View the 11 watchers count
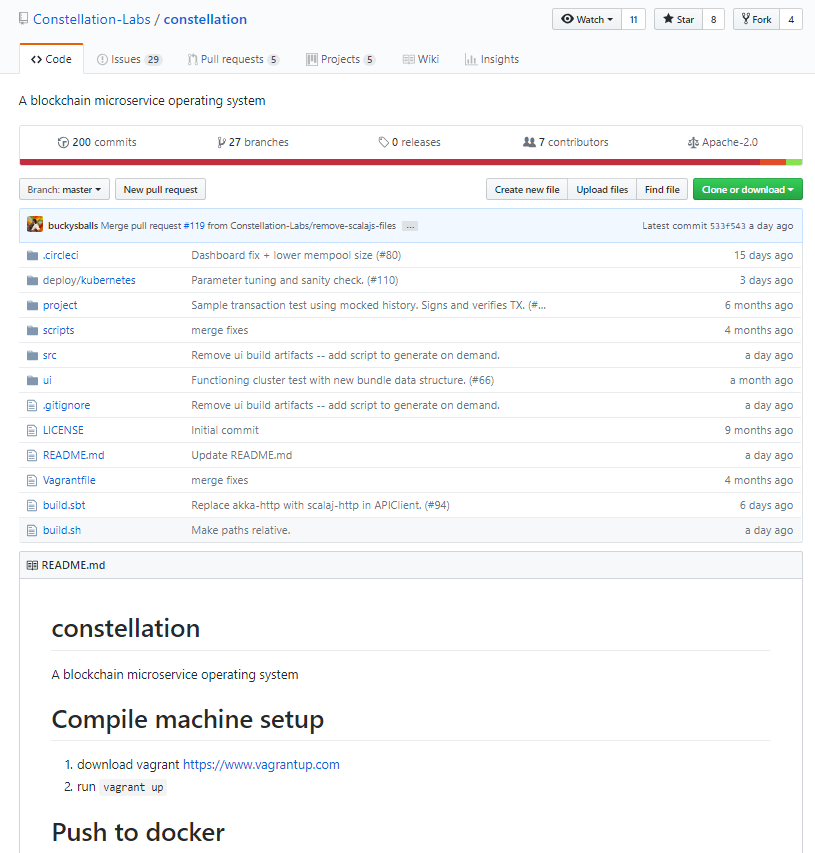815x853 pixels. [633, 19]
